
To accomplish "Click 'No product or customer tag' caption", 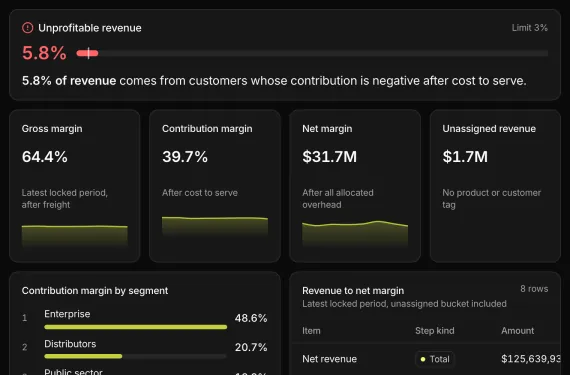I will 491,199.
